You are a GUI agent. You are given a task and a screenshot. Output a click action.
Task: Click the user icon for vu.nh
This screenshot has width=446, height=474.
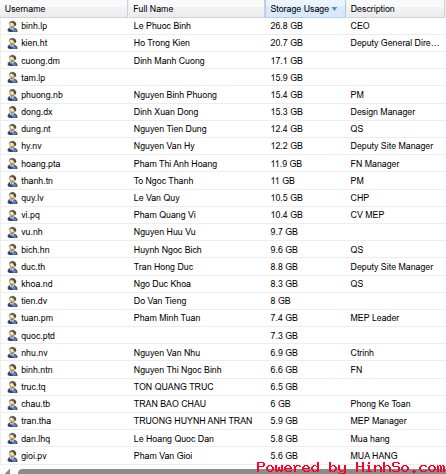click(12, 232)
